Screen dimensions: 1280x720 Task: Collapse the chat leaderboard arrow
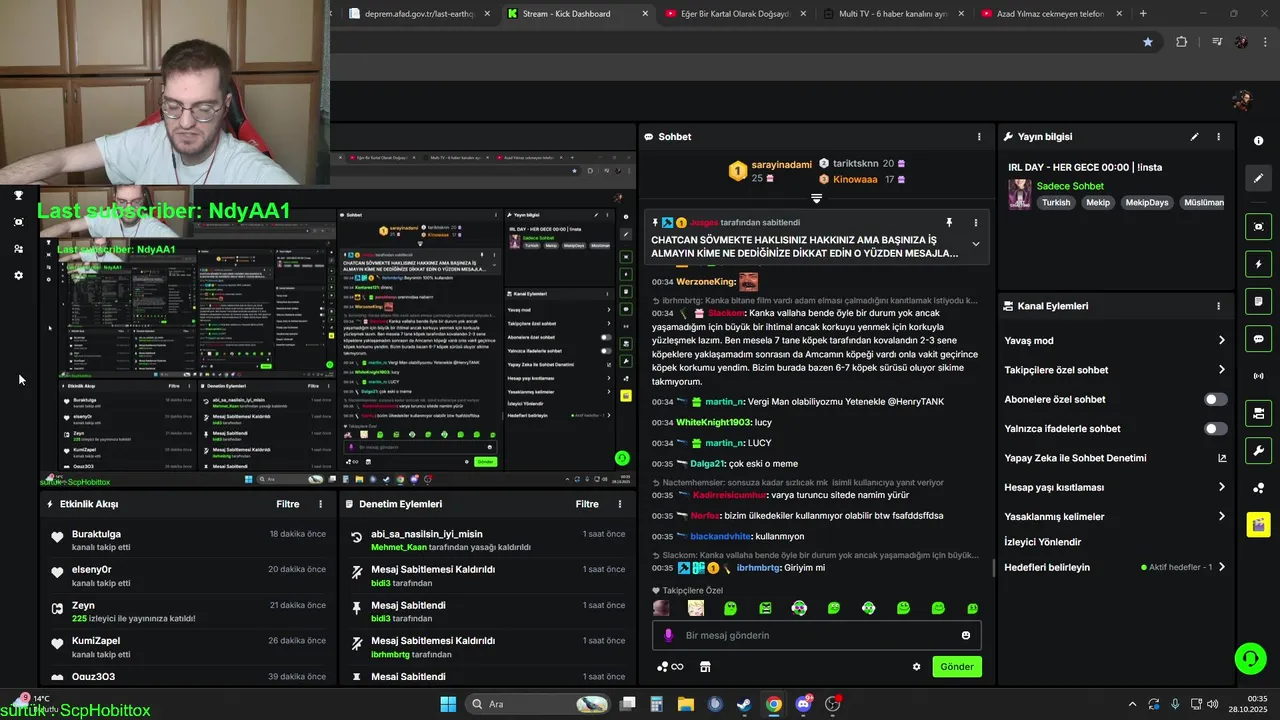[x=816, y=198]
